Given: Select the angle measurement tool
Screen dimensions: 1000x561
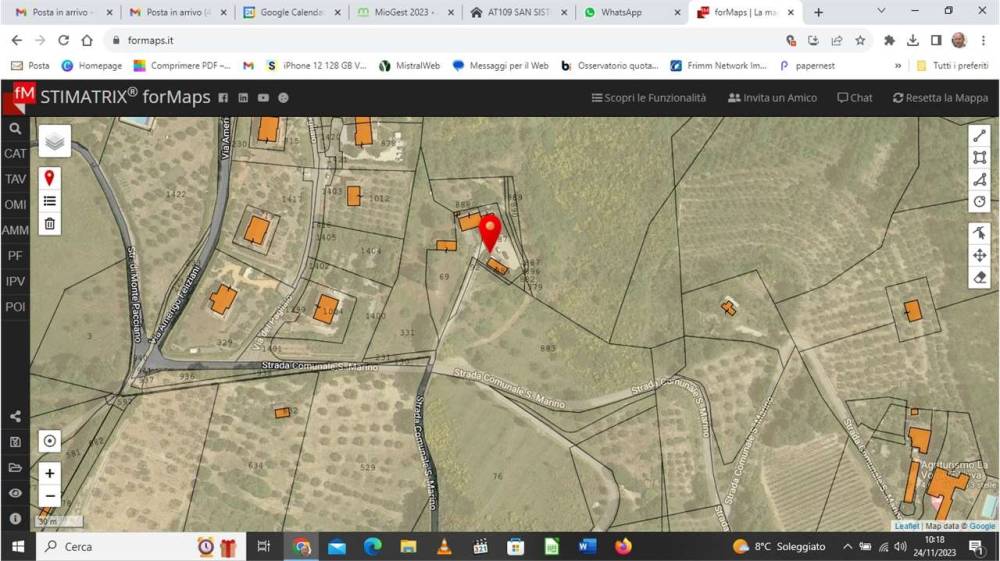Looking at the screenshot, I should (979, 180).
